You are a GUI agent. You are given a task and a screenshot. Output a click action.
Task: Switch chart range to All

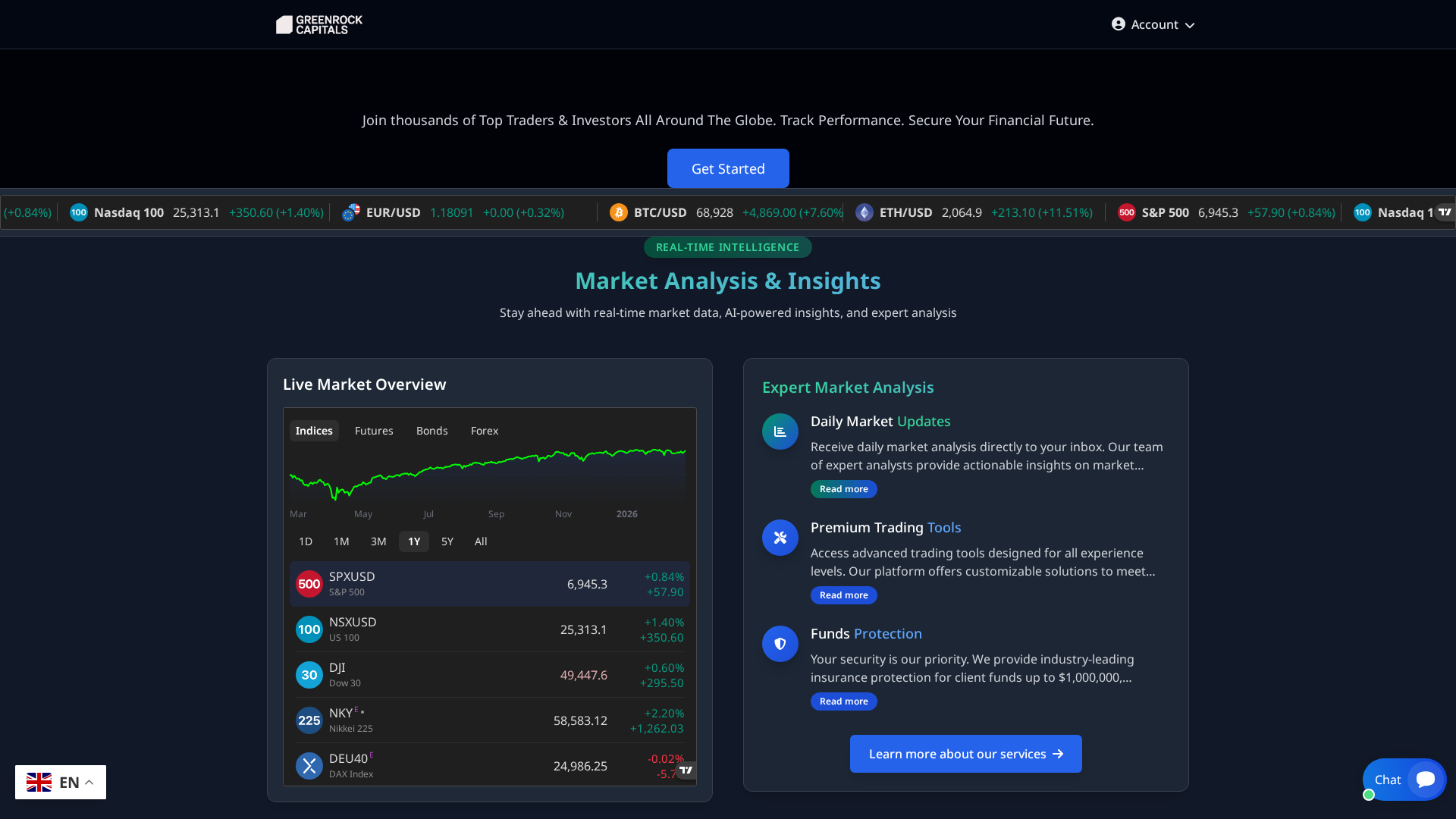(x=480, y=541)
